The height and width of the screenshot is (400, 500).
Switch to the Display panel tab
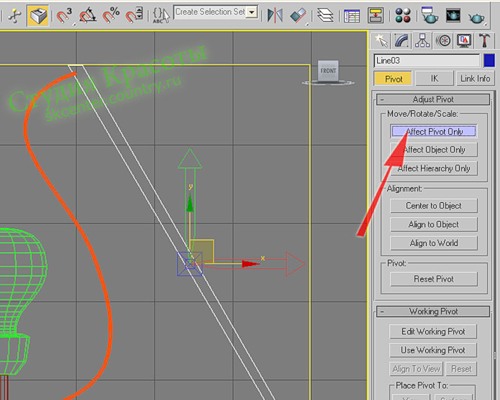pyautogui.click(x=464, y=41)
